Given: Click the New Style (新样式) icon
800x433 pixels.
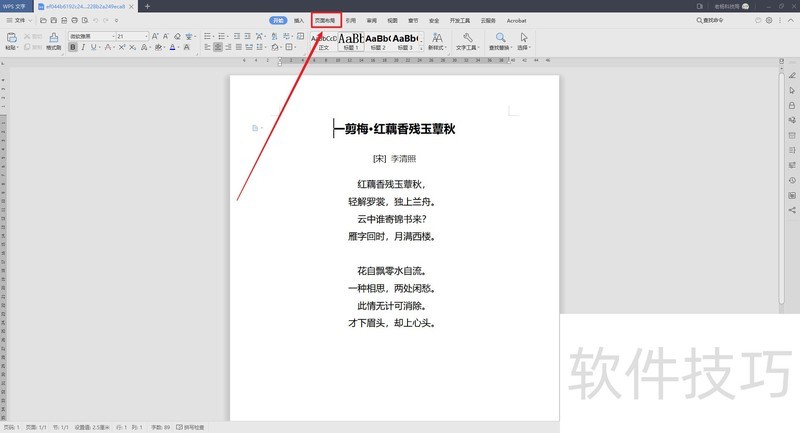Looking at the screenshot, I should pos(436,37).
